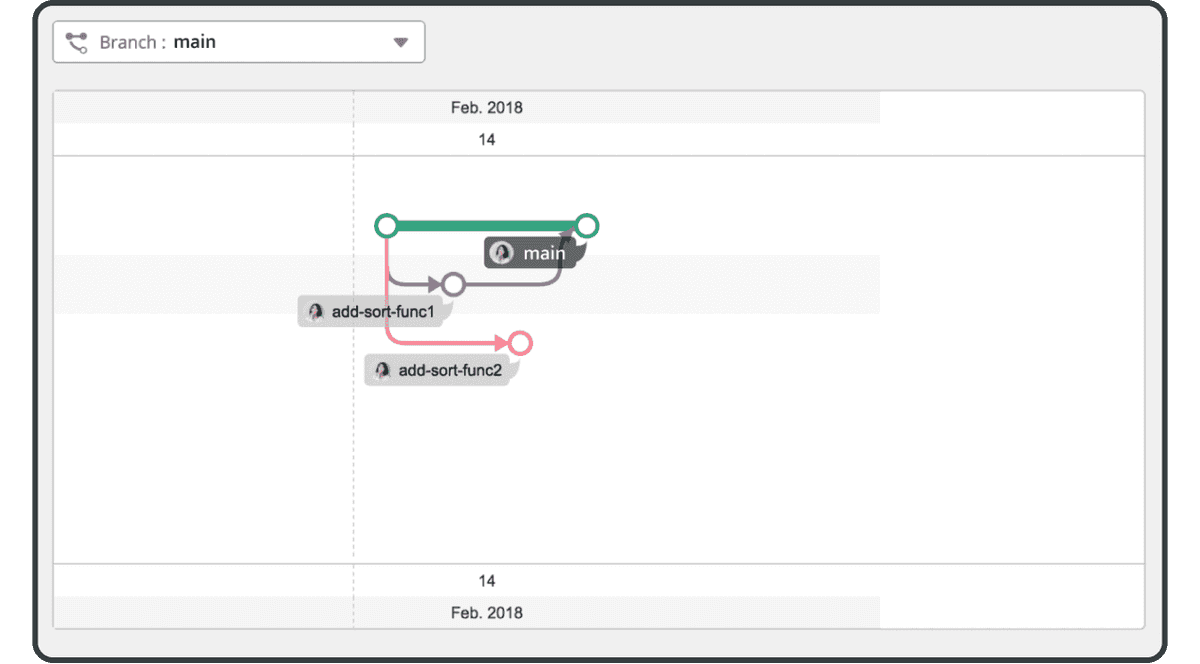1200x664 pixels.
Task: Click the branch icon beside Branch label
Action: [x=77, y=42]
